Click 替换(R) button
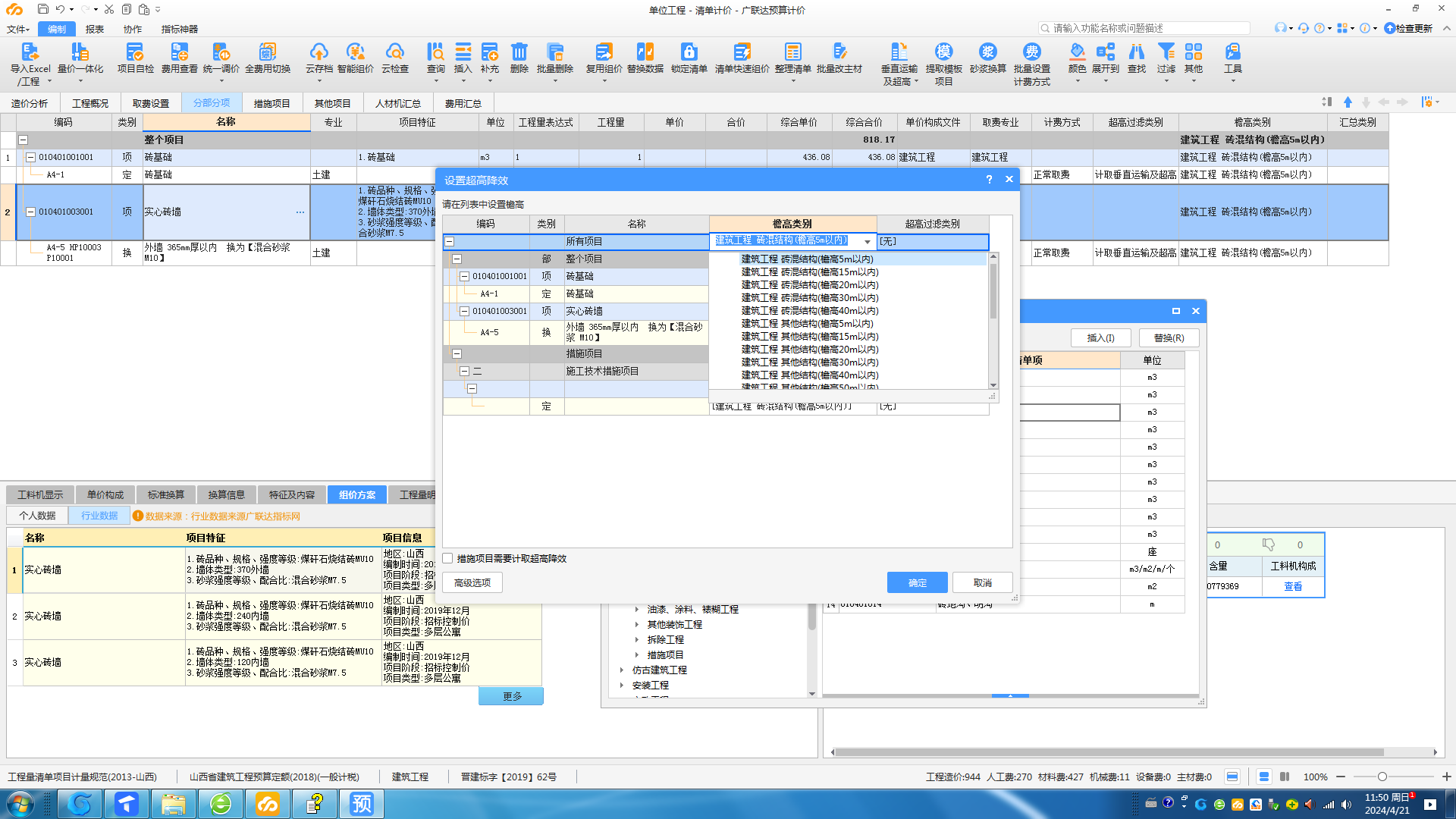 [x=1169, y=338]
